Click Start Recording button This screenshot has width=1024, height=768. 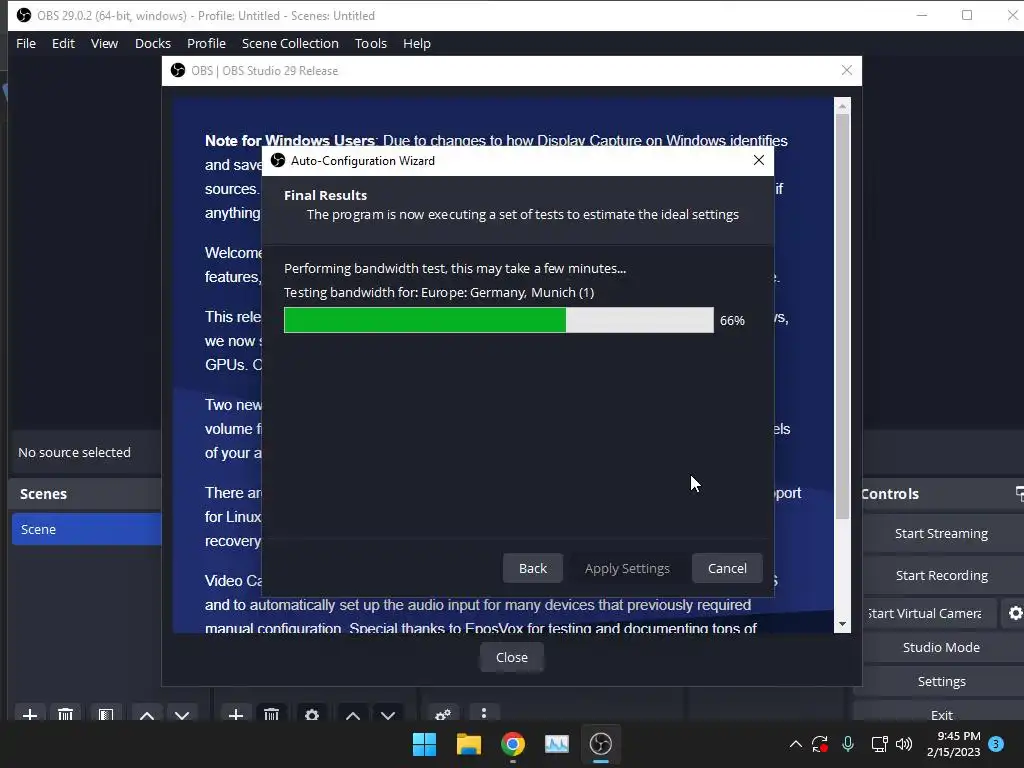(941, 575)
